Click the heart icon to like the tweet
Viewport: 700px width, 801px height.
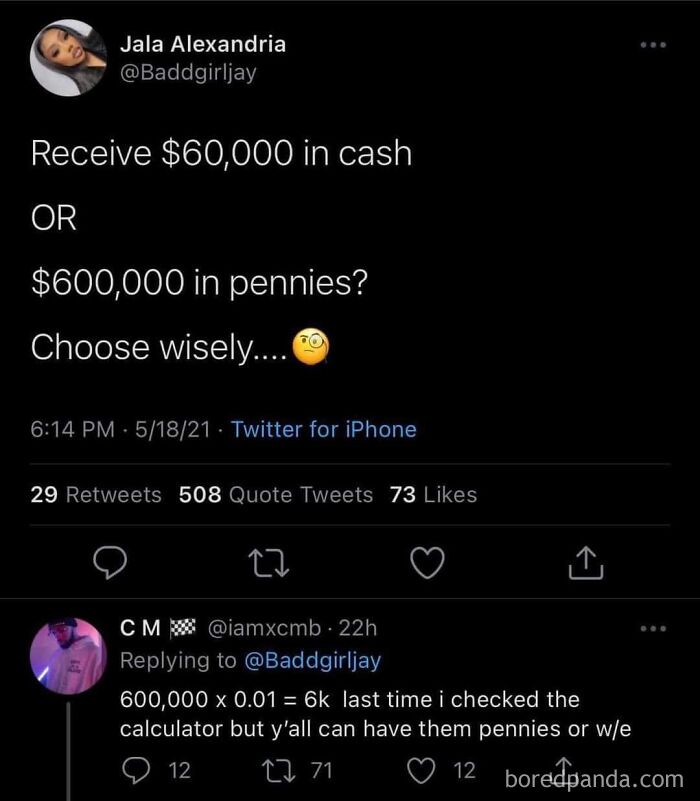(427, 563)
